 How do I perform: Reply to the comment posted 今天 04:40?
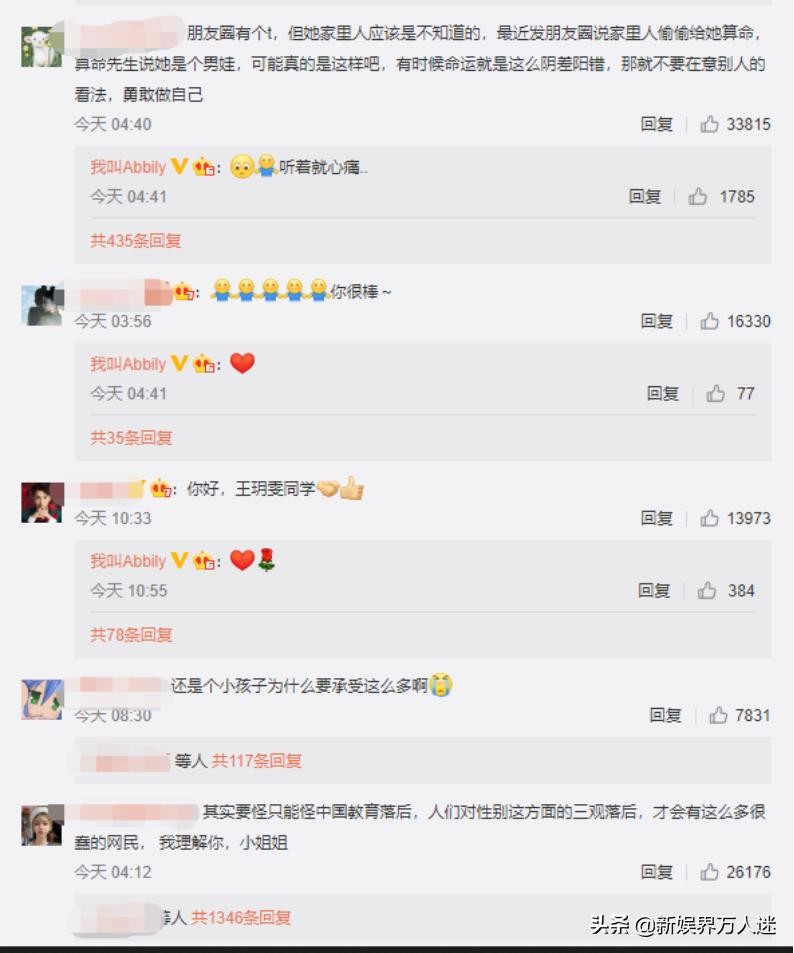(x=657, y=124)
